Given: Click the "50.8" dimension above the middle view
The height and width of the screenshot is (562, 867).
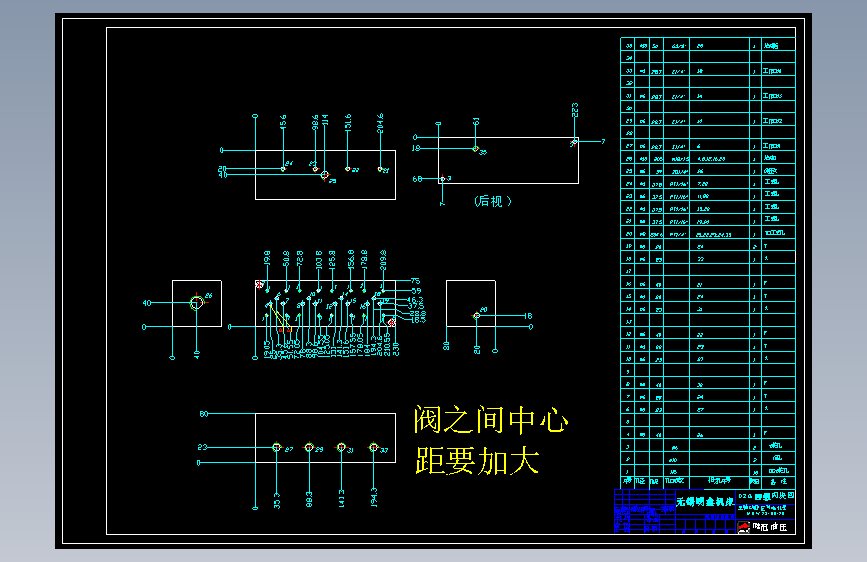Looking at the screenshot, I should click(x=286, y=258).
